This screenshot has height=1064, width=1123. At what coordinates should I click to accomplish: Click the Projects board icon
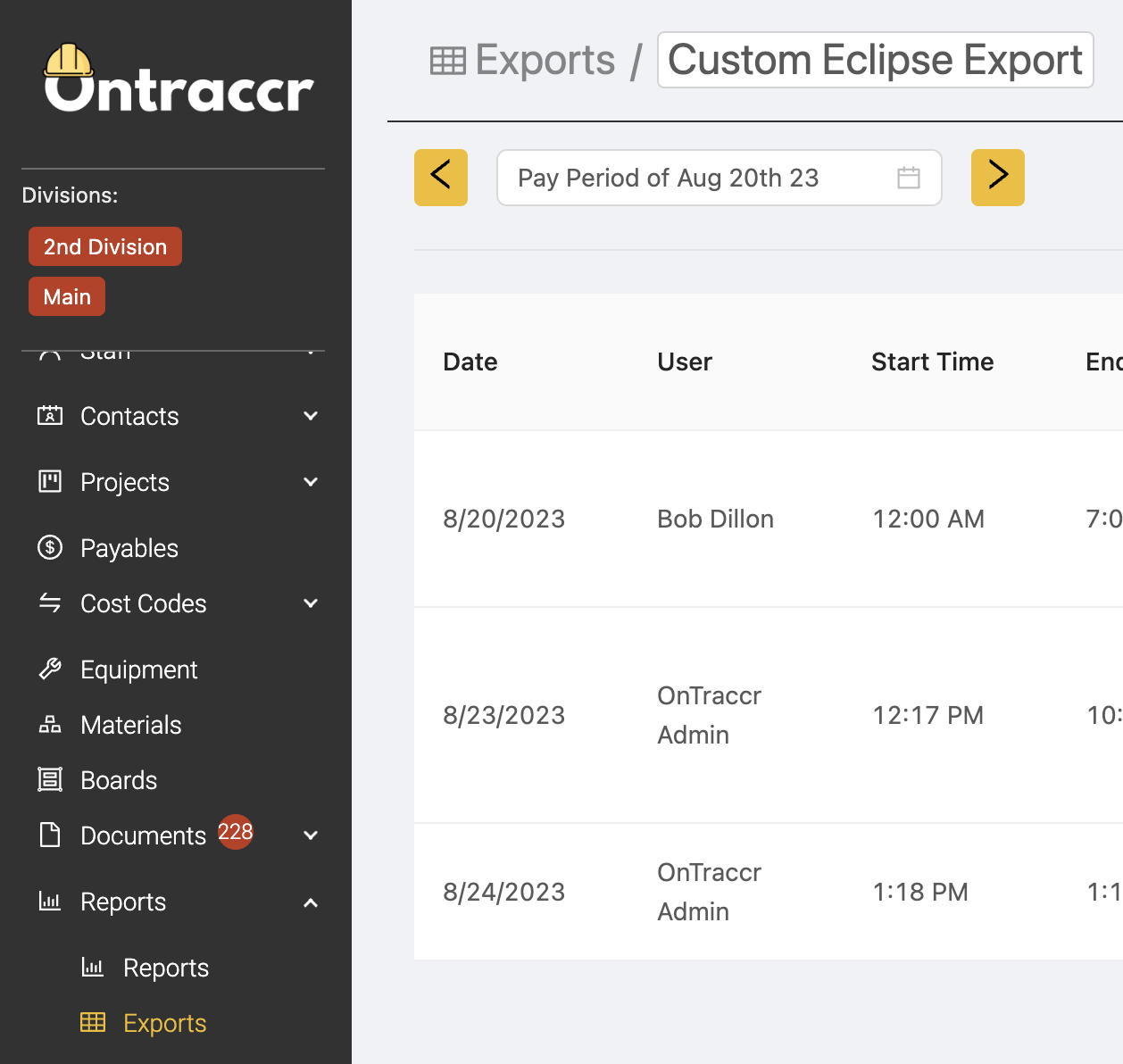coord(50,481)
